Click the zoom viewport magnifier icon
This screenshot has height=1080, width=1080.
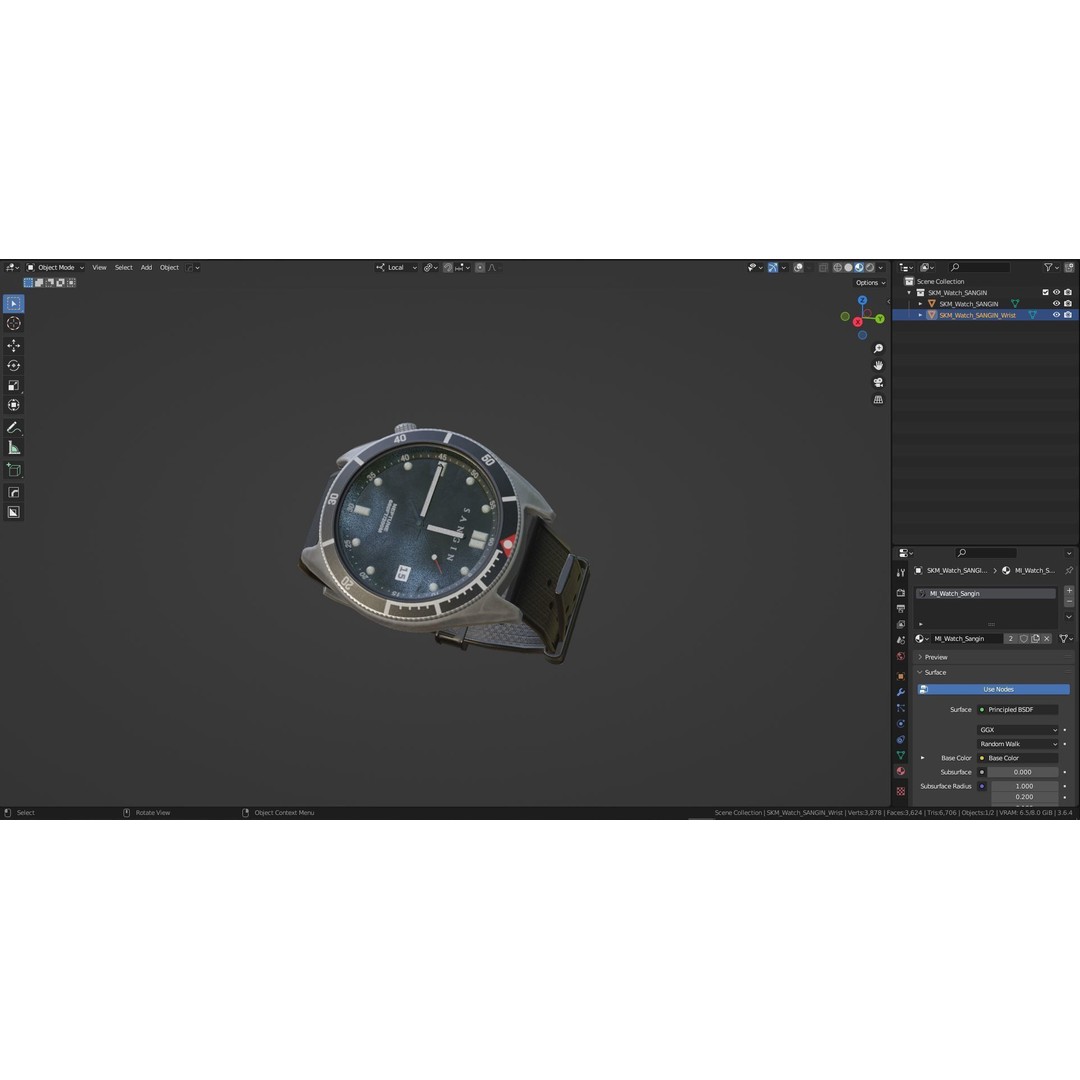878,349
